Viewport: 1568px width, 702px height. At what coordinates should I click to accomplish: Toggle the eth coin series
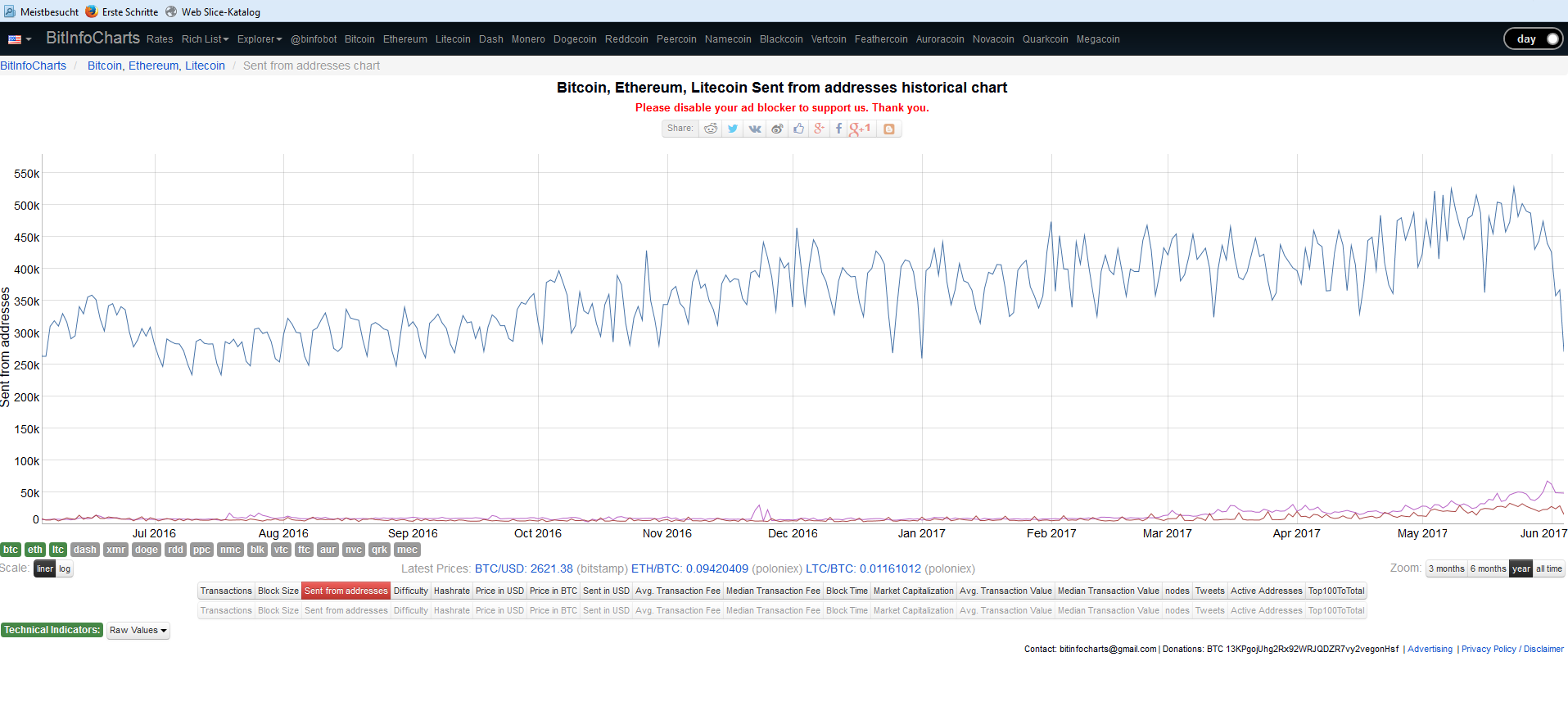[34, 550]
